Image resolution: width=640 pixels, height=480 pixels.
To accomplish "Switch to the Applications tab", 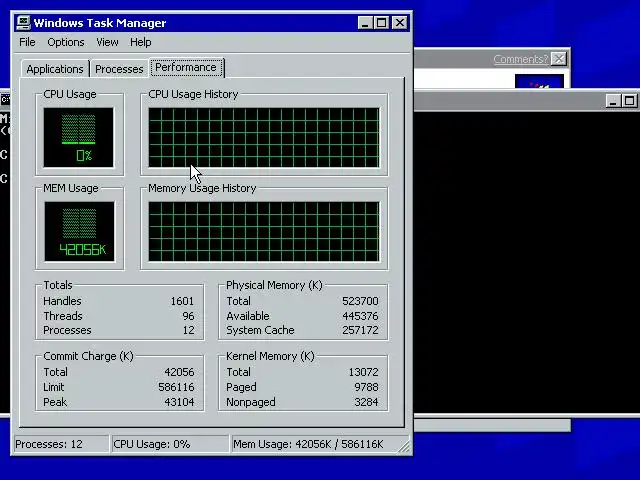I will 55,69.
